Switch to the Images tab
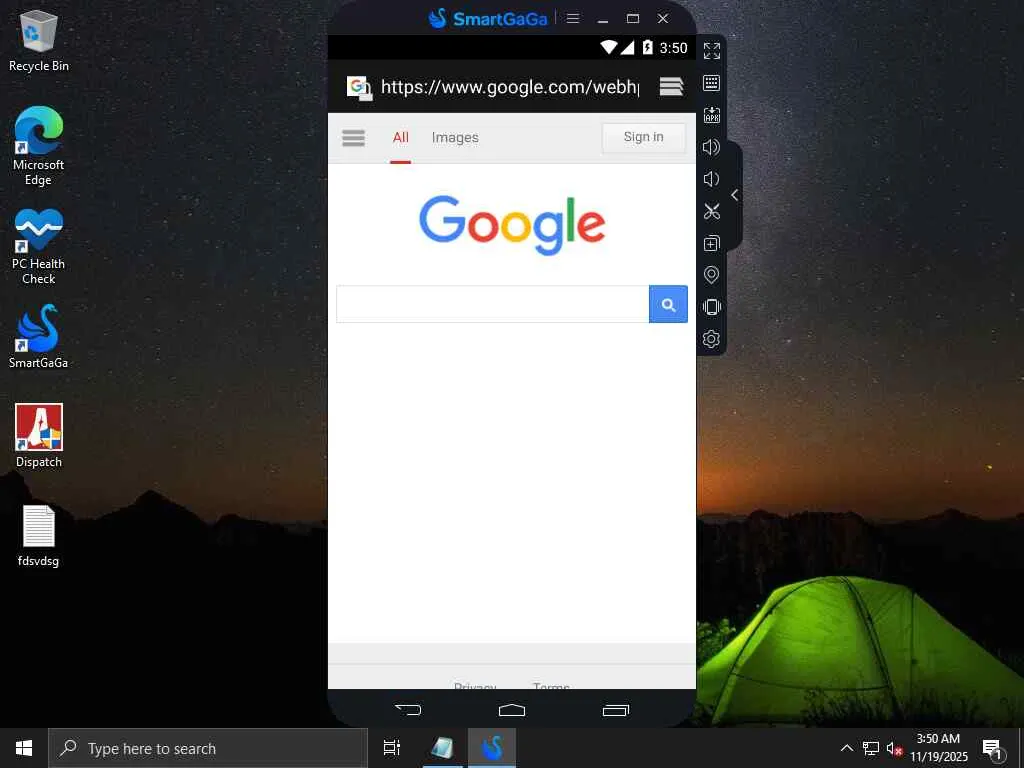 (x=455, y=138)
